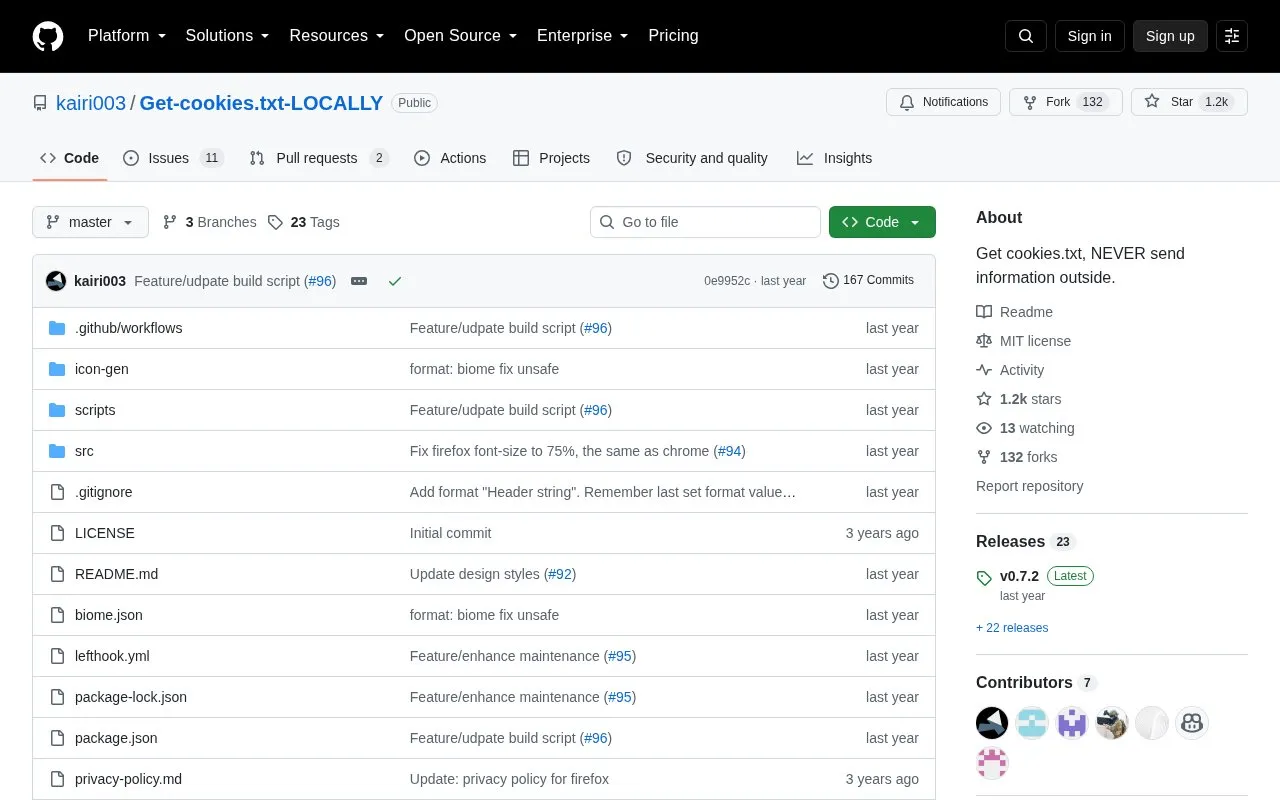Switch to the Insights tab
This screenshot has height=800, width=1280.
point(835,158)
